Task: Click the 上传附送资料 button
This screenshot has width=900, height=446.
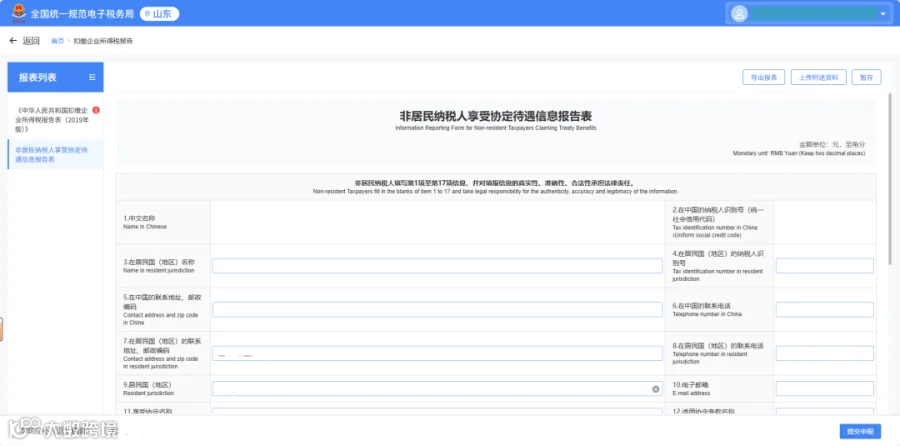Action: pos(818,77)
